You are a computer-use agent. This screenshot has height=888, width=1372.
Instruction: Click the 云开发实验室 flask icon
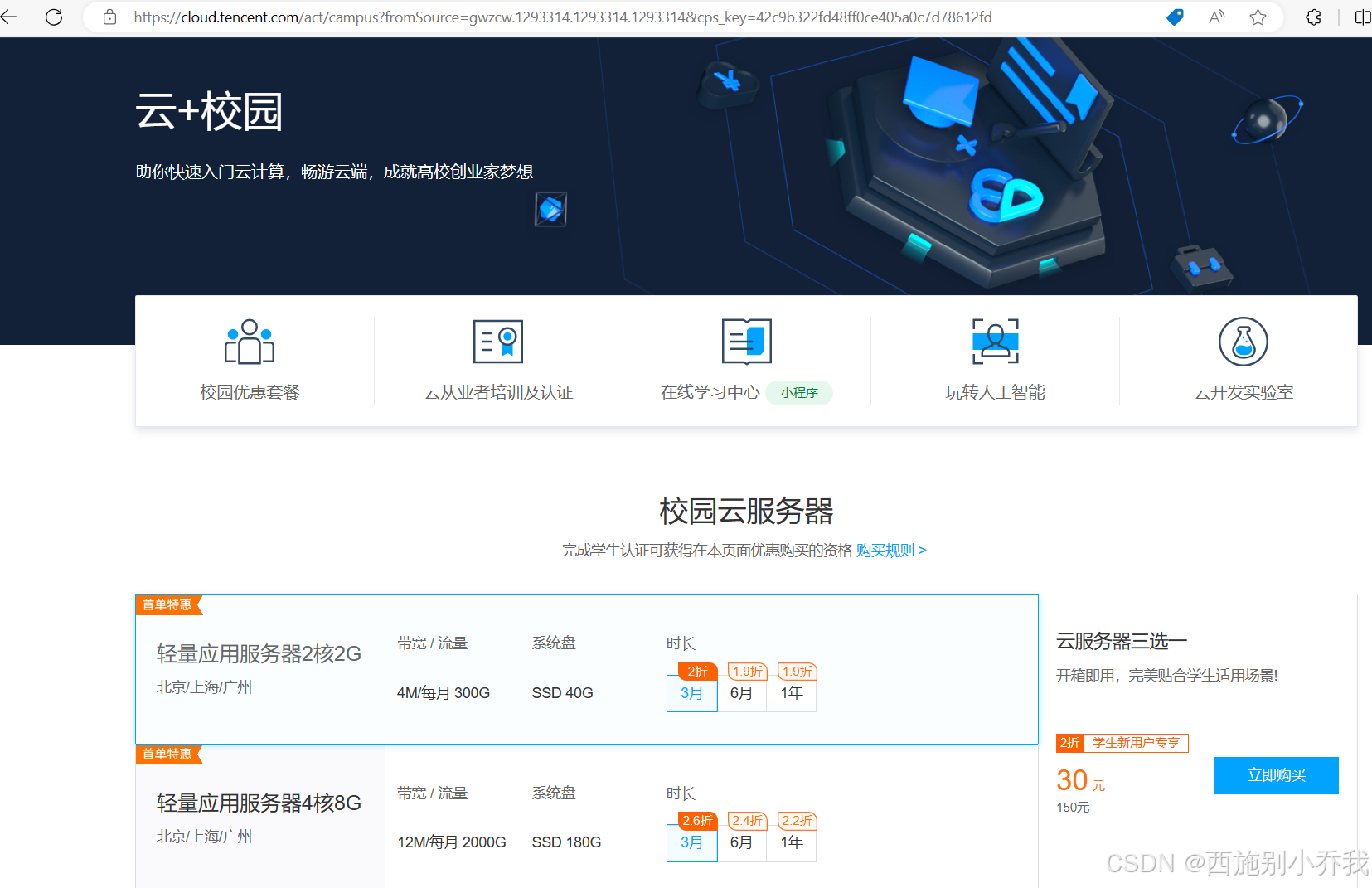[1244, 342]
